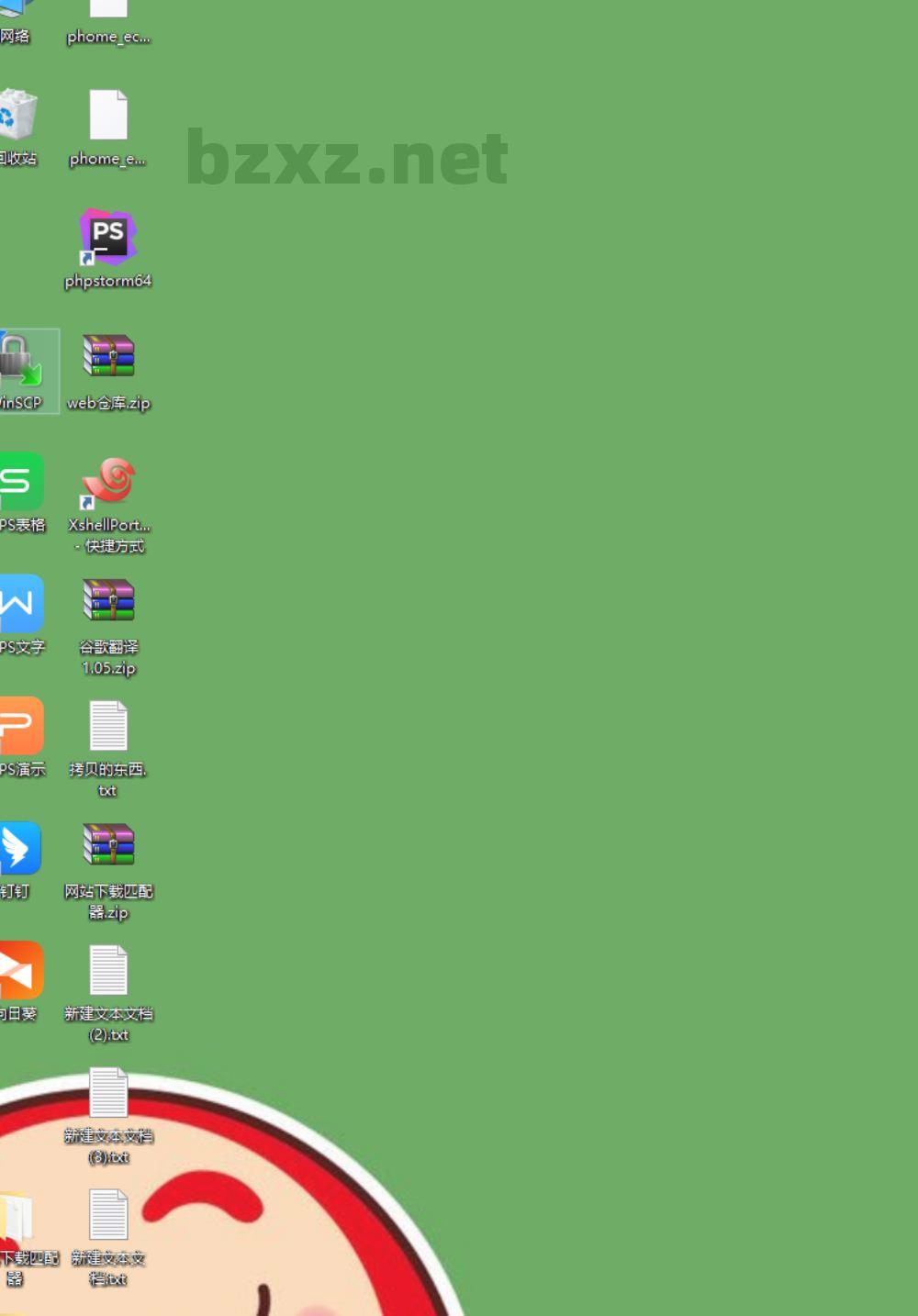This screenshot has width=918, height=1316.
Task: Select the WPS文字 writer icon
Action: pyautogui.click(x=20, y=605)
